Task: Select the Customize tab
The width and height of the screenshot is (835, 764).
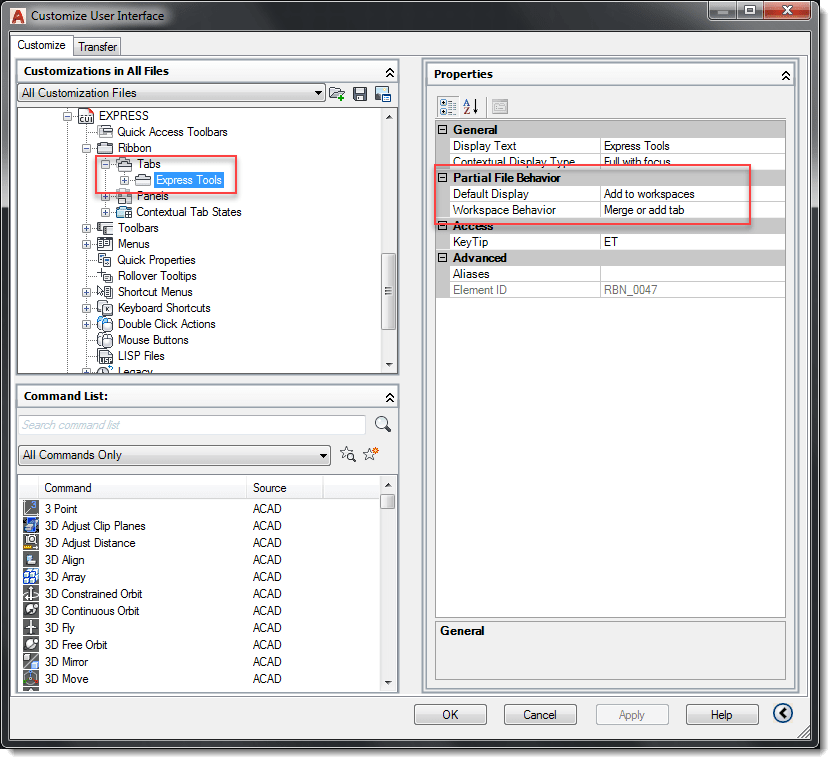Action: pos(41,45)
